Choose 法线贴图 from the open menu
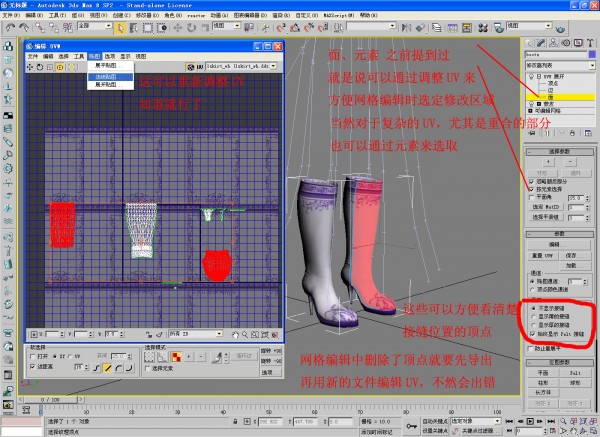Image resolution: width=600 pixels, height=437 pixels. coord(106,76)
